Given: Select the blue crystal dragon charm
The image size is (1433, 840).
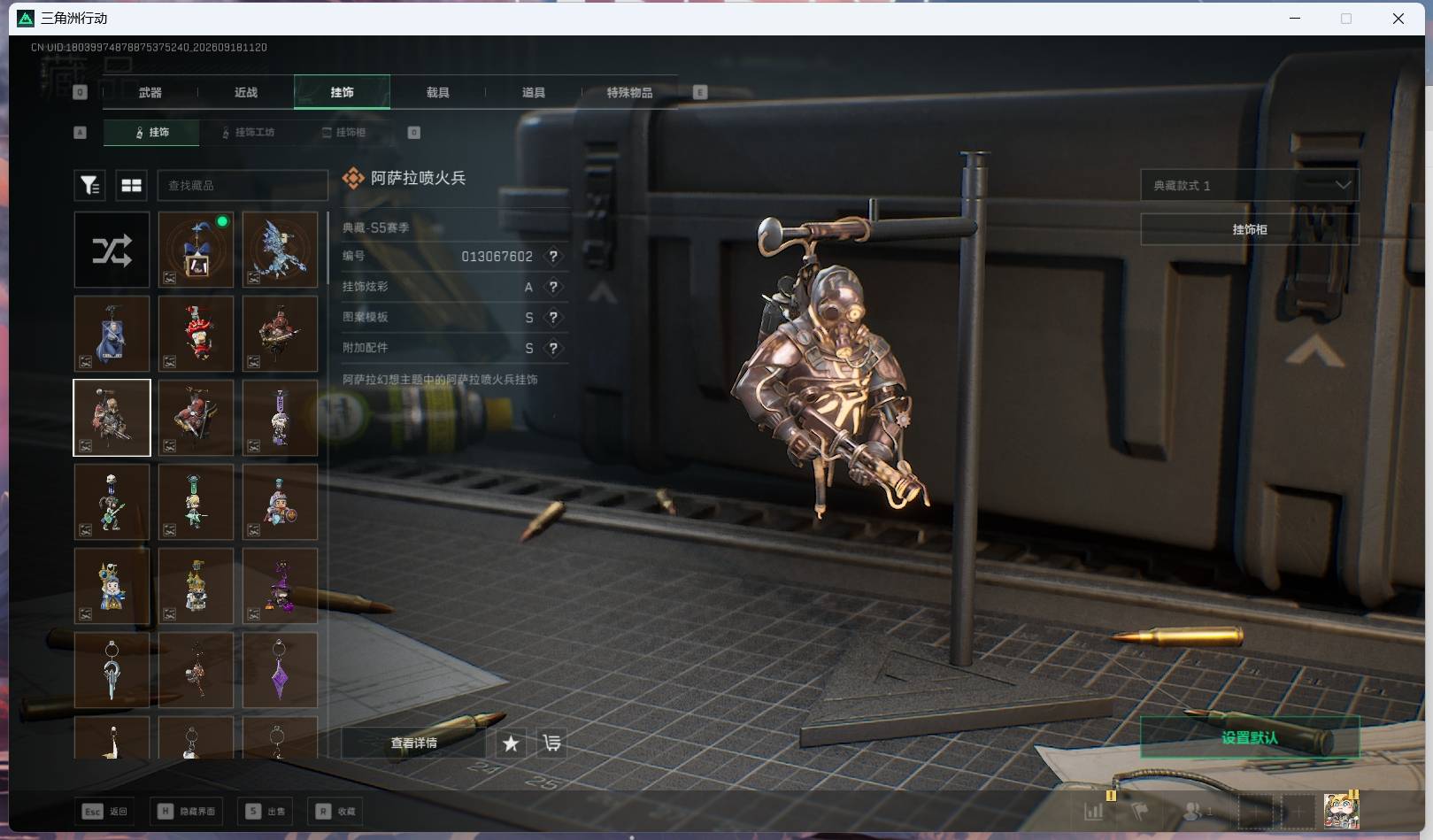Looking at the screenshot, I should (280, 250).
